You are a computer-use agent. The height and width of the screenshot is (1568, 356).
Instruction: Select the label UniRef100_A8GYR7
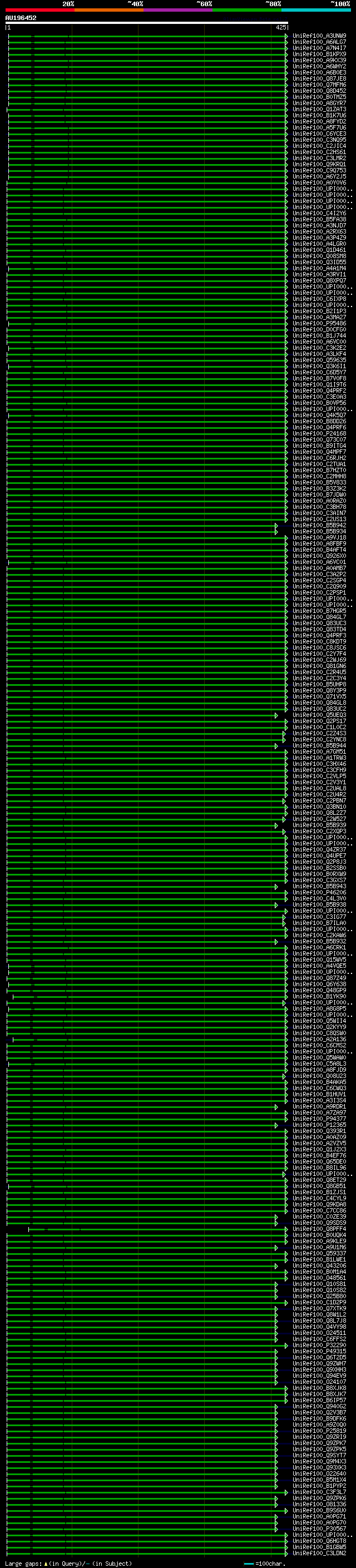319,103
